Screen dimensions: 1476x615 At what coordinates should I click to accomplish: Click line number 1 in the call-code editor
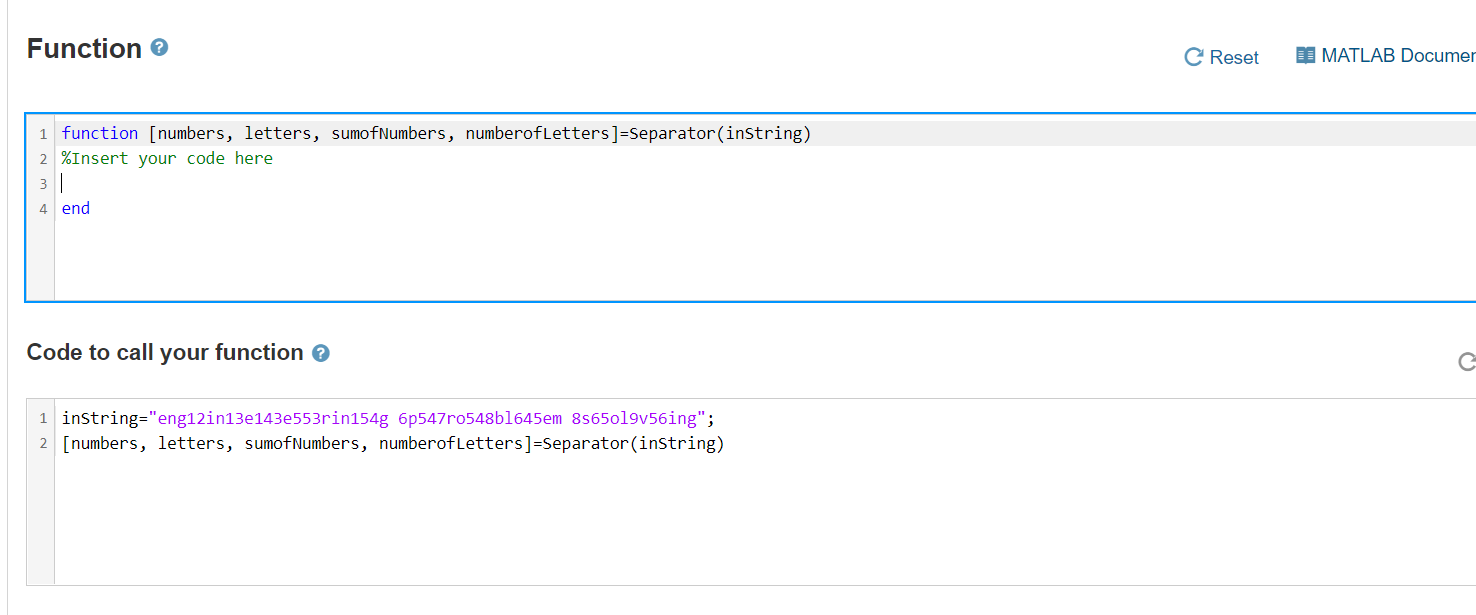pos(43,417)
